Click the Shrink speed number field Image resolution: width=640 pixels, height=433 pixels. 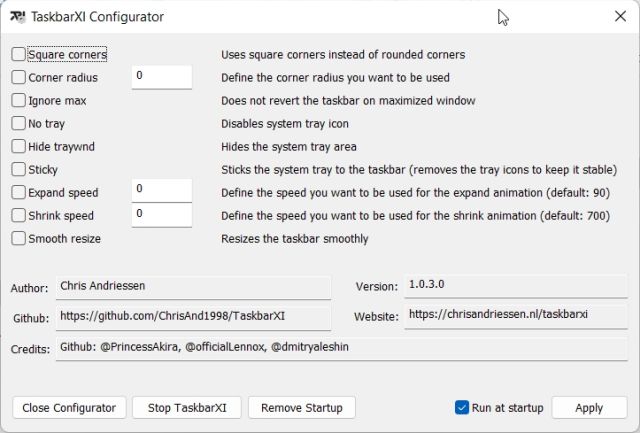point(161,215)
